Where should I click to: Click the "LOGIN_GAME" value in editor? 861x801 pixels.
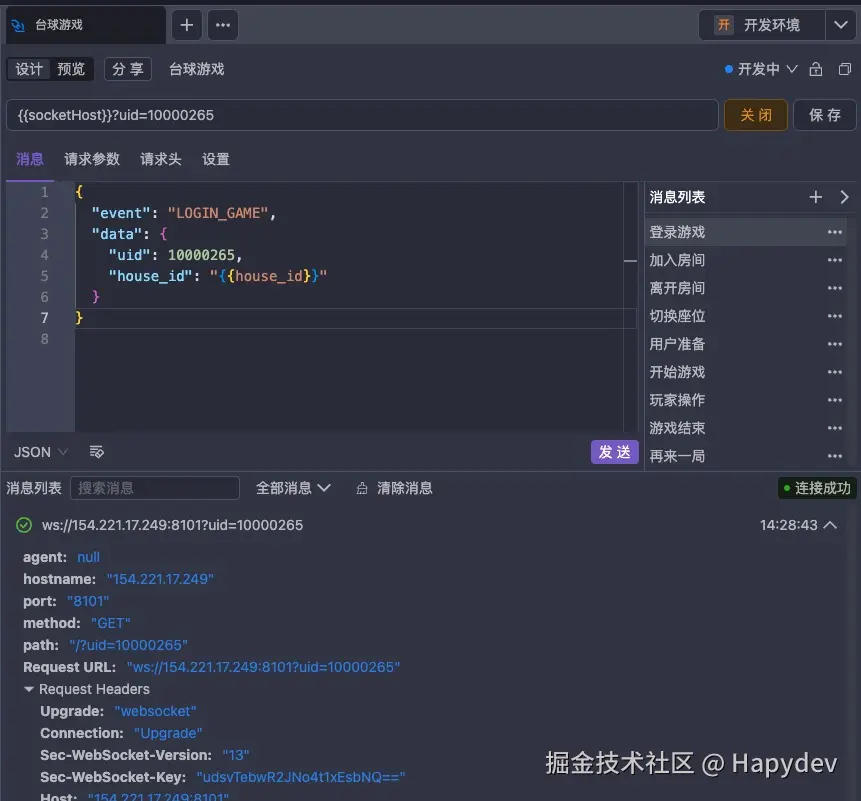pos(218,213)
